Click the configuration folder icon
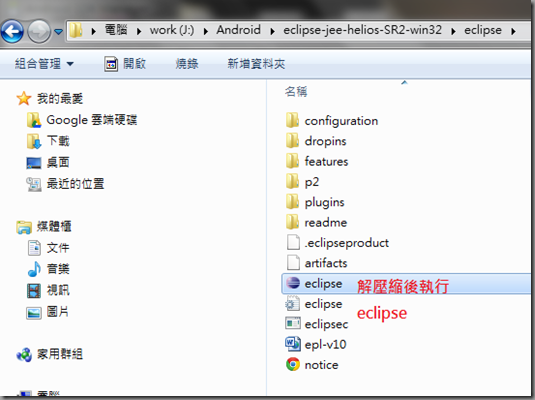The image size is (535, 400). [292, 120]
